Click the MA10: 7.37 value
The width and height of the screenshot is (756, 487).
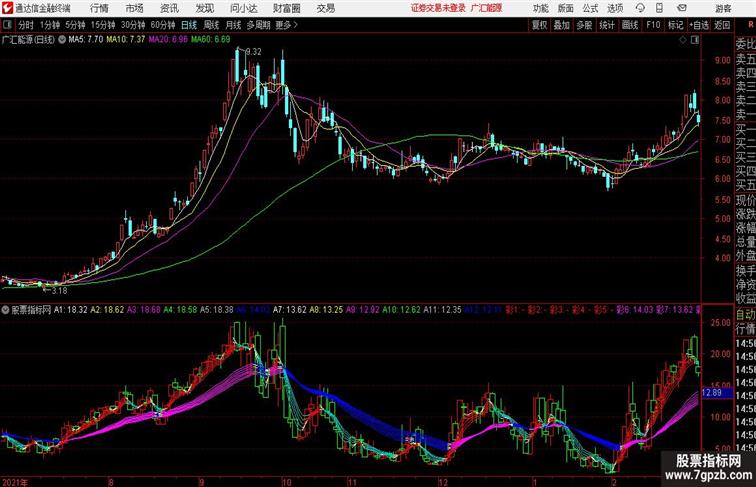click(x=126, y=40)
